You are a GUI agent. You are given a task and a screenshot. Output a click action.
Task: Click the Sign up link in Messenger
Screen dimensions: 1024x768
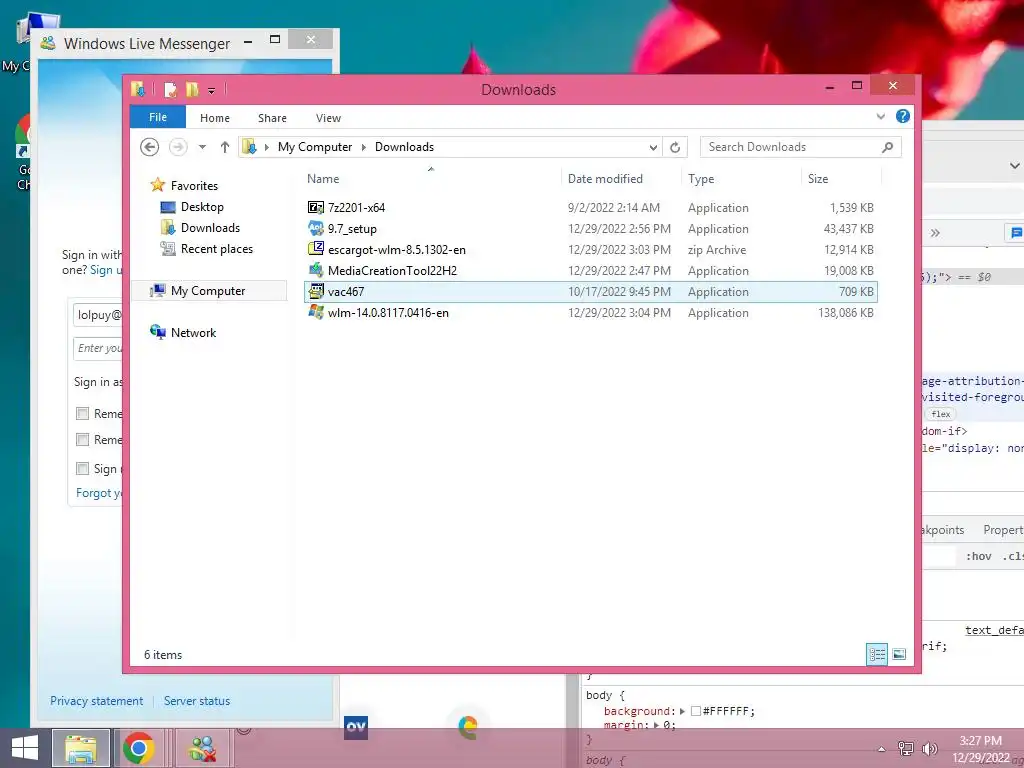106,270
